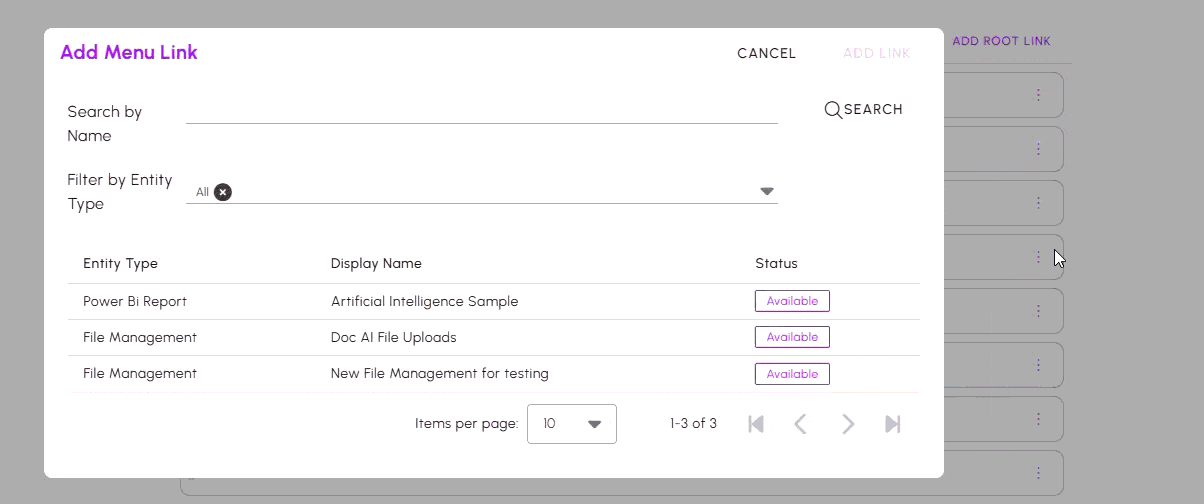
Task: Go to the next results page
Action: pyautogui.click(x=848, y=424)
